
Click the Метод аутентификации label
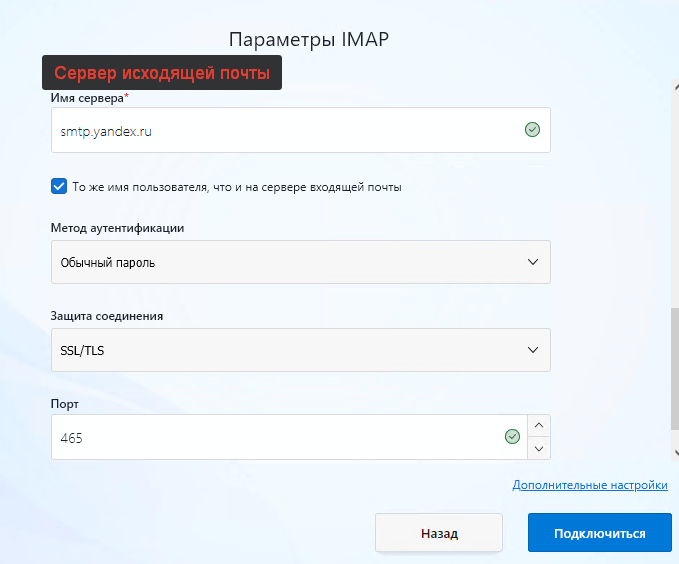pos(117,228)
